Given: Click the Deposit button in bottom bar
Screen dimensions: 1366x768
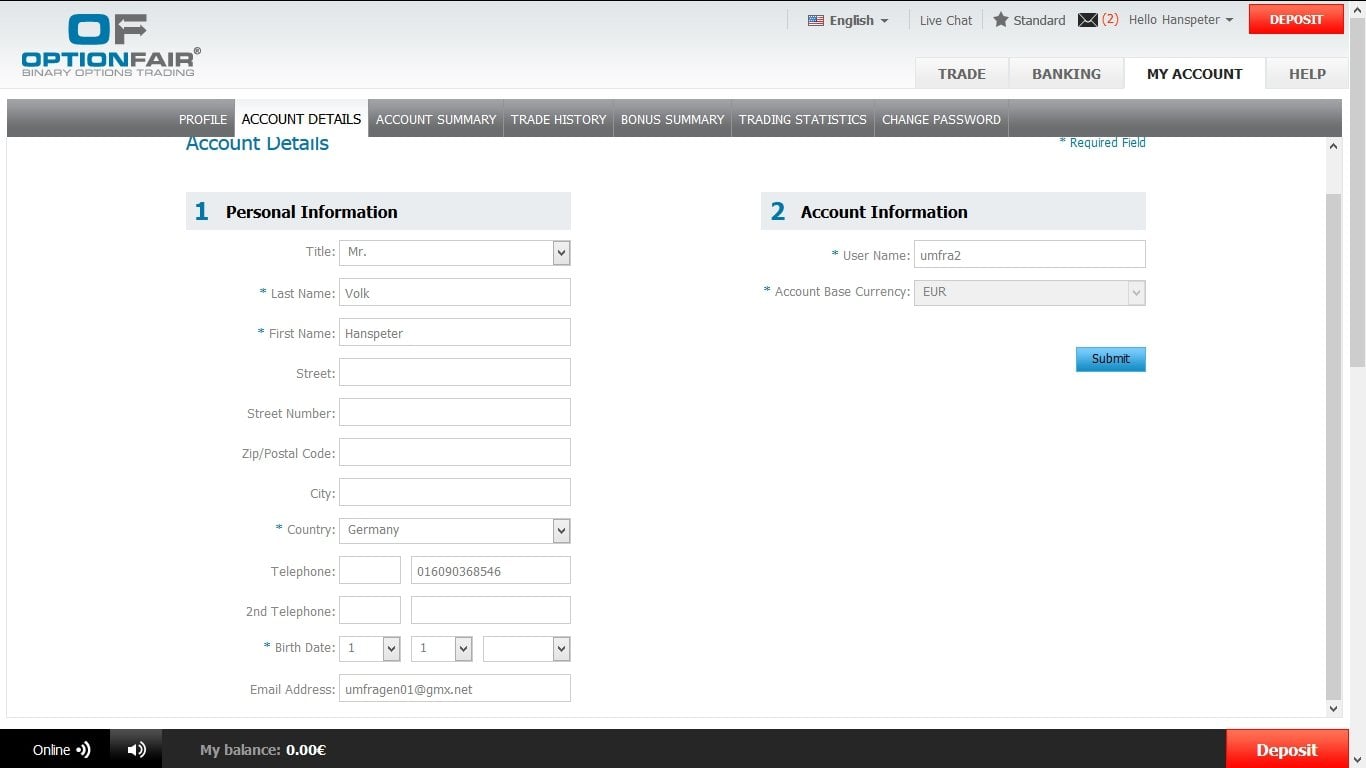Looking at the screenshot, I should 1286,750.
